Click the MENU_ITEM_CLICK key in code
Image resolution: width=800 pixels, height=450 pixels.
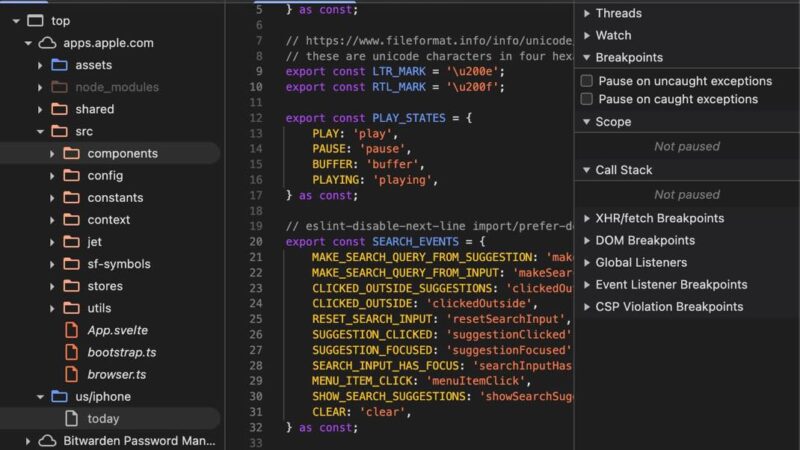click(x=362, y=381)
